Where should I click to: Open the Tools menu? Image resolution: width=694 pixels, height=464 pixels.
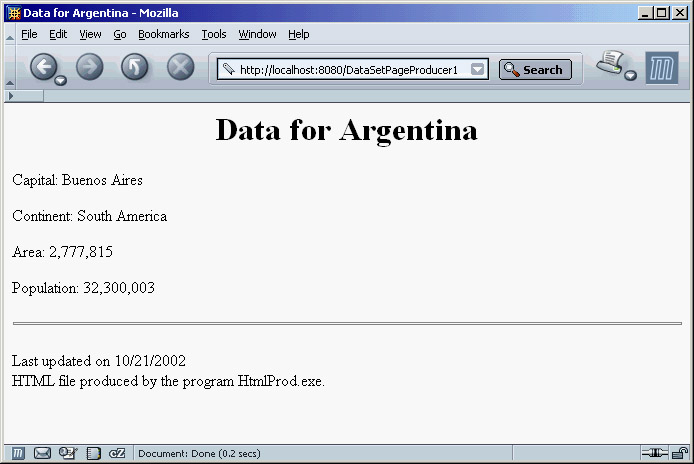point(214,34)
